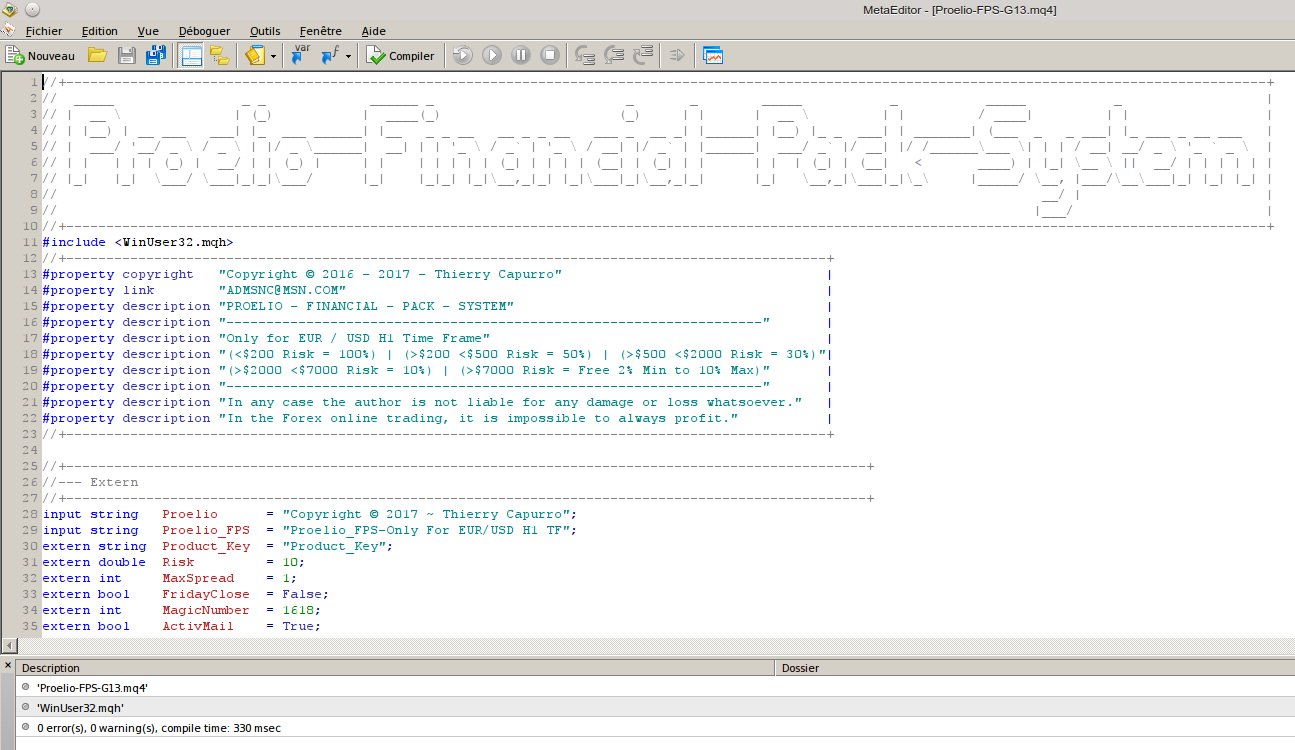
Task: Open the Edition menu
Action: coord(99,31)
